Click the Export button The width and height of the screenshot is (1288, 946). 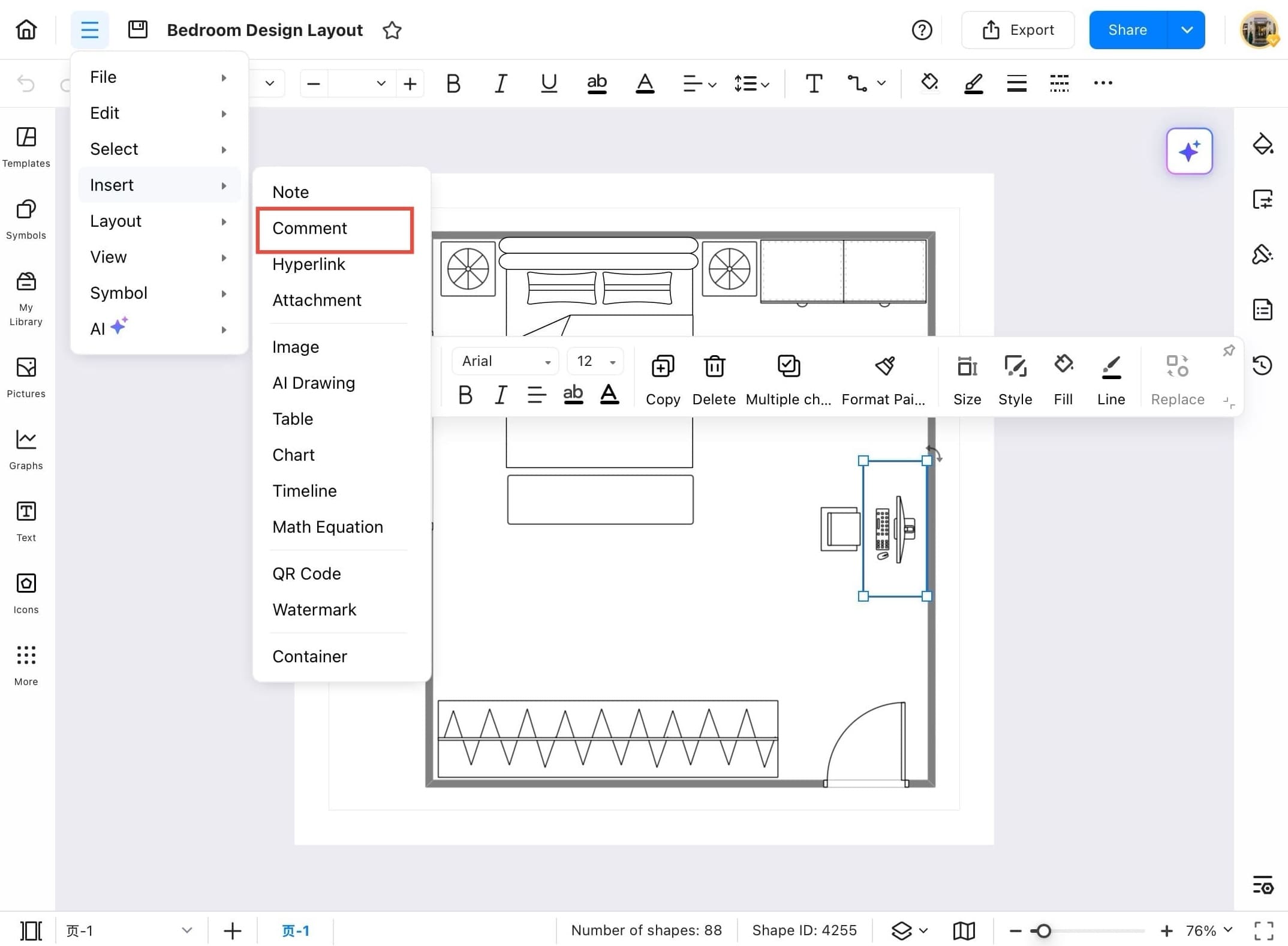pos(1018,30)
